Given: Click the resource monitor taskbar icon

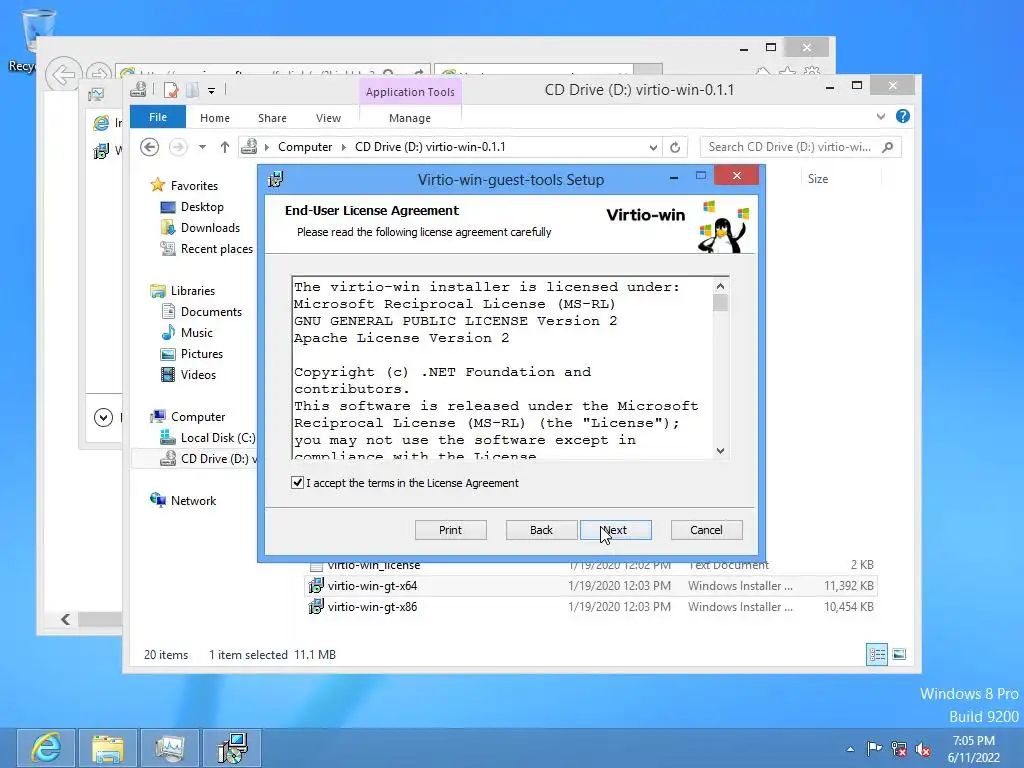Looking at the screenshot, I should 170,748.
